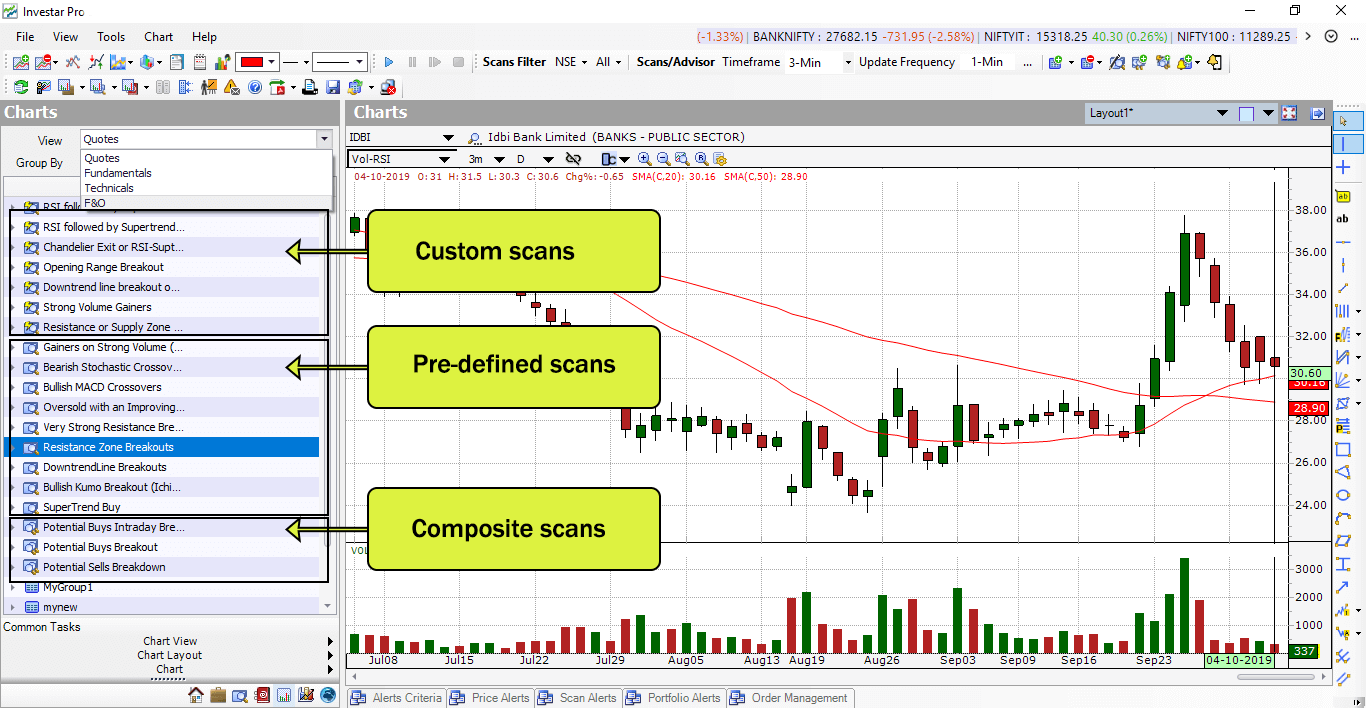Open the Layout1 dropdown
Image resolution: width=1368 pixels, height=708 pixels.
[x=1267, y=113]
